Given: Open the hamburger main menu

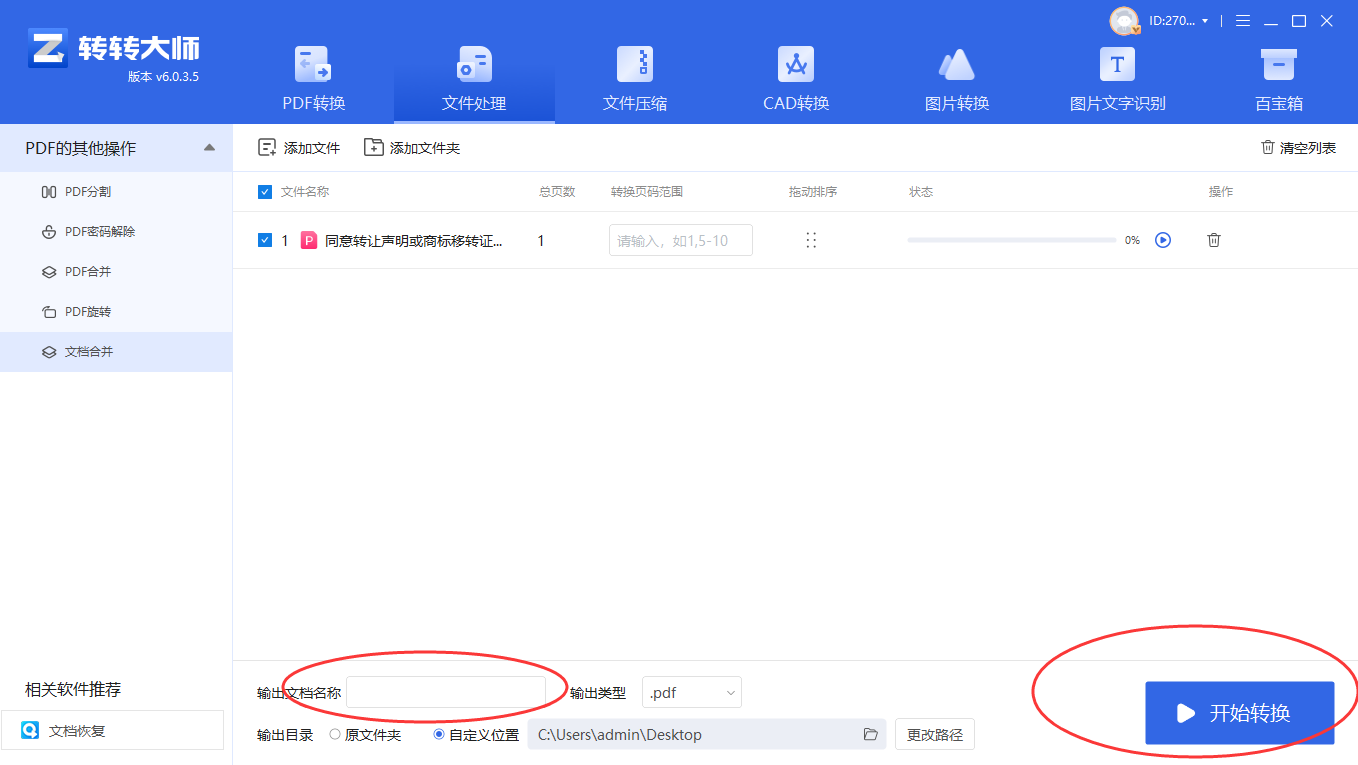Looking at the screenshot, I should 1243,21.
